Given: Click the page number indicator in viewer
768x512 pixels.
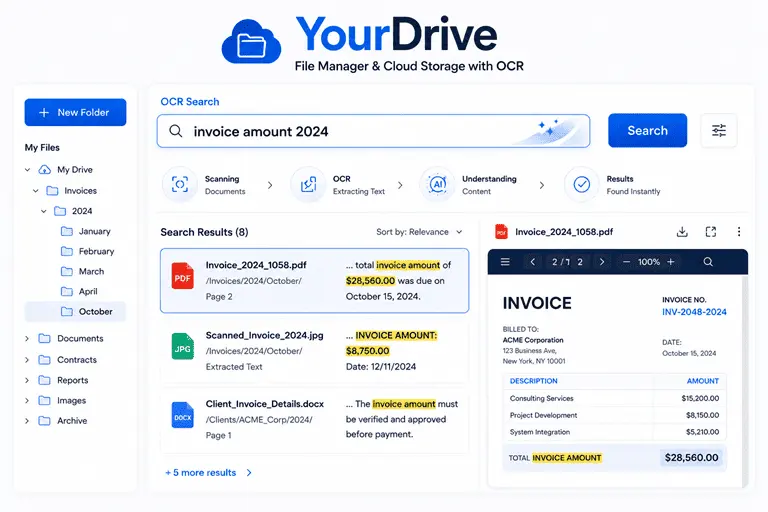Looking at the screenshot, I should coord(567,262).
